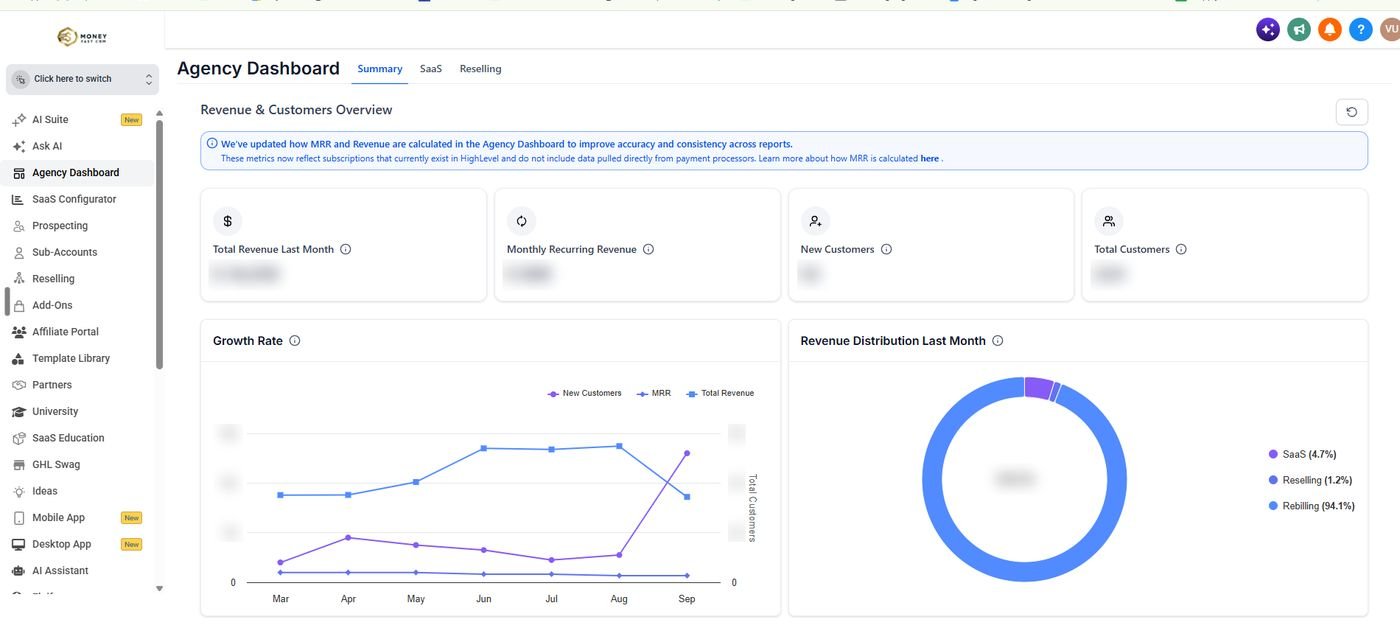Switch to the SaaS tab
This screenshot has height=642, width=1400.
tap(431, 69)
